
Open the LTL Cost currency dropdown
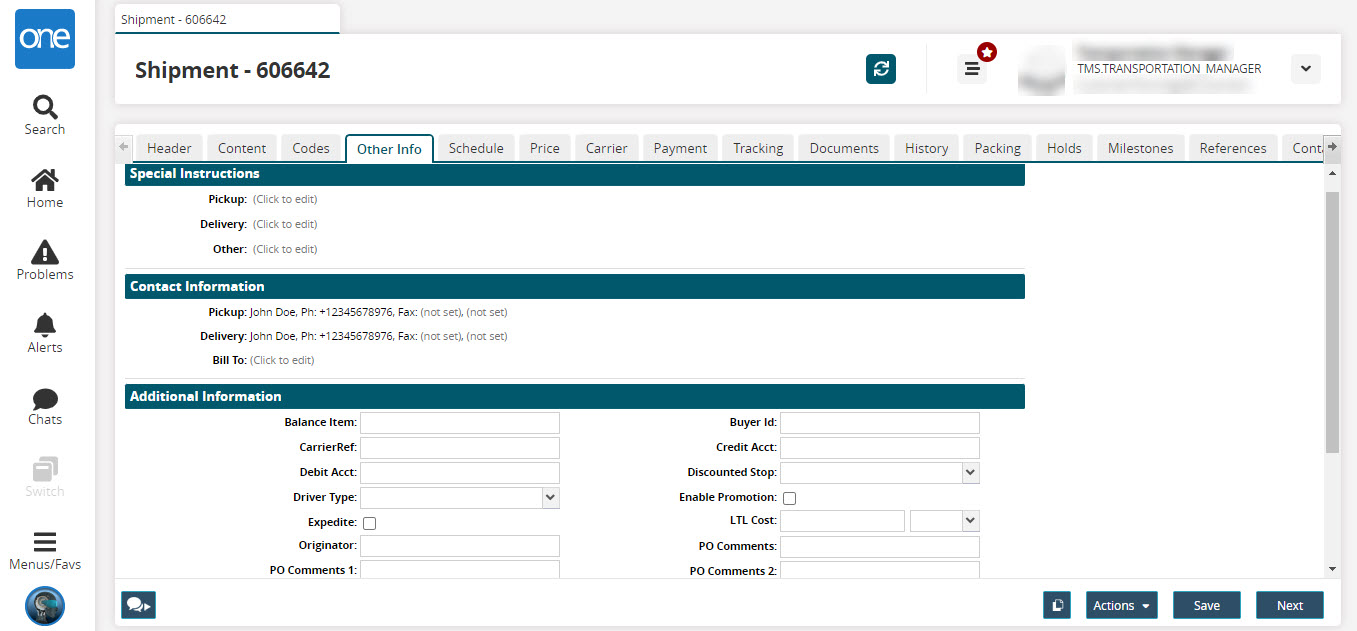click(x=968, y=521)
